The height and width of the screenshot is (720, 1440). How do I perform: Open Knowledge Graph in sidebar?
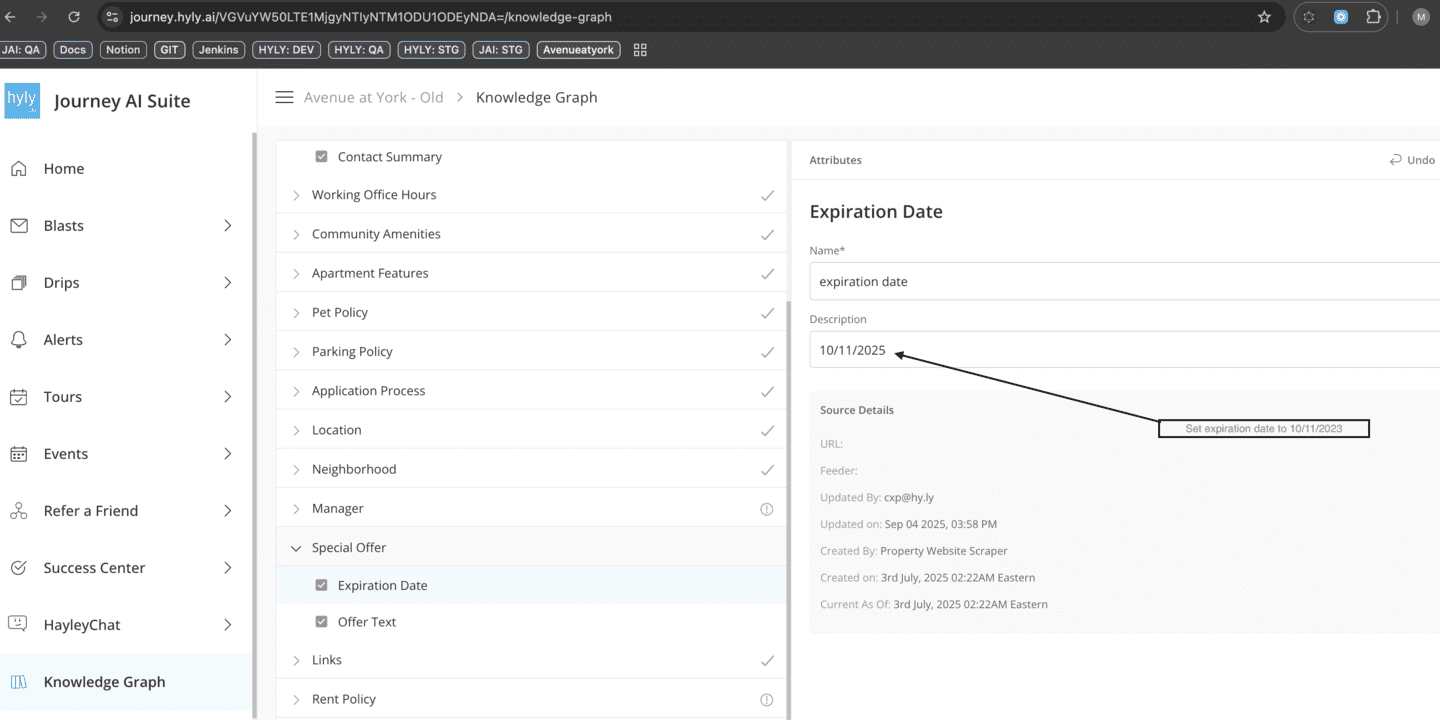104,682
